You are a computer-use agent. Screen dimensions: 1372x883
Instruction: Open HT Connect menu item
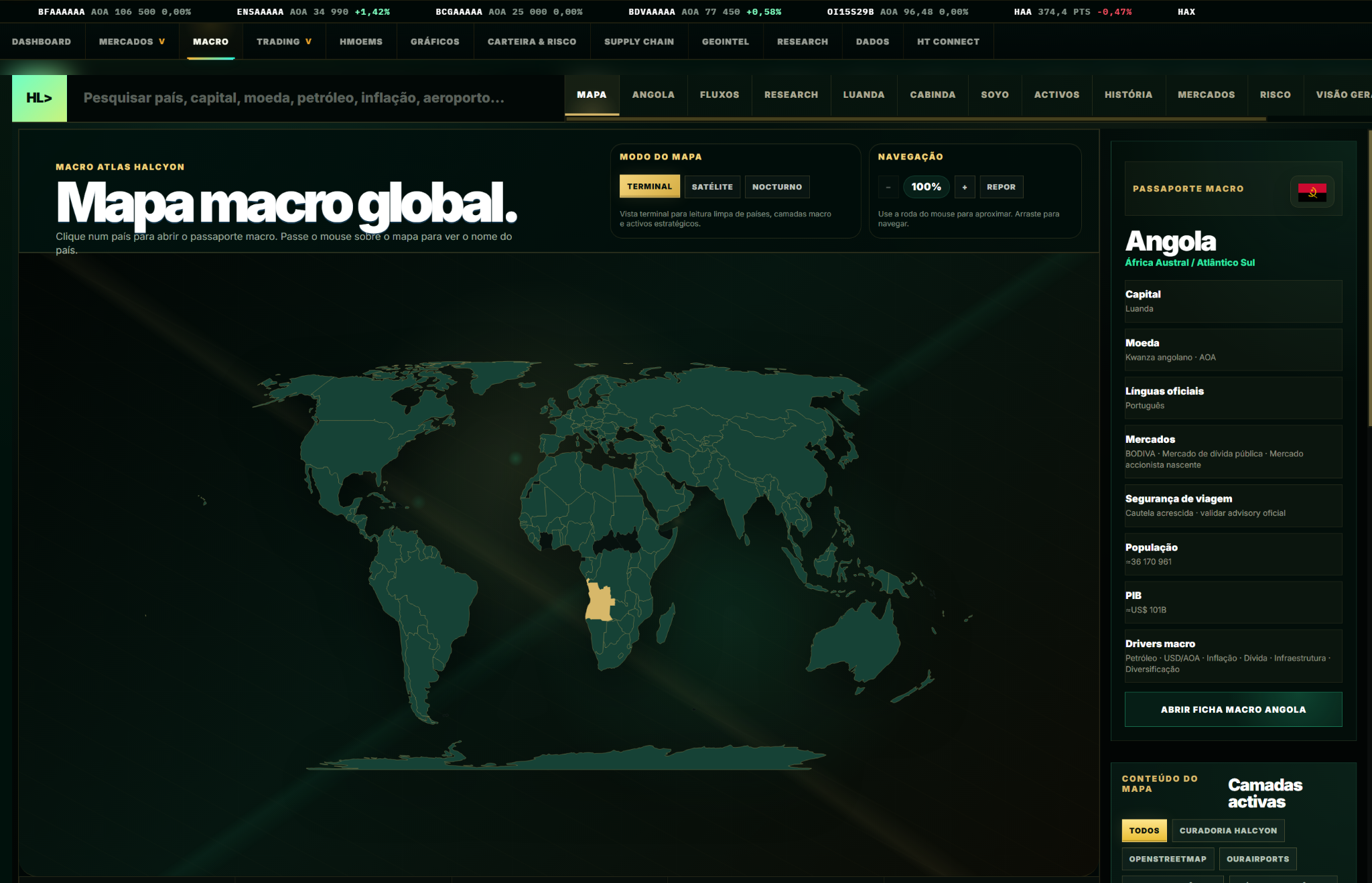[948, 42]
